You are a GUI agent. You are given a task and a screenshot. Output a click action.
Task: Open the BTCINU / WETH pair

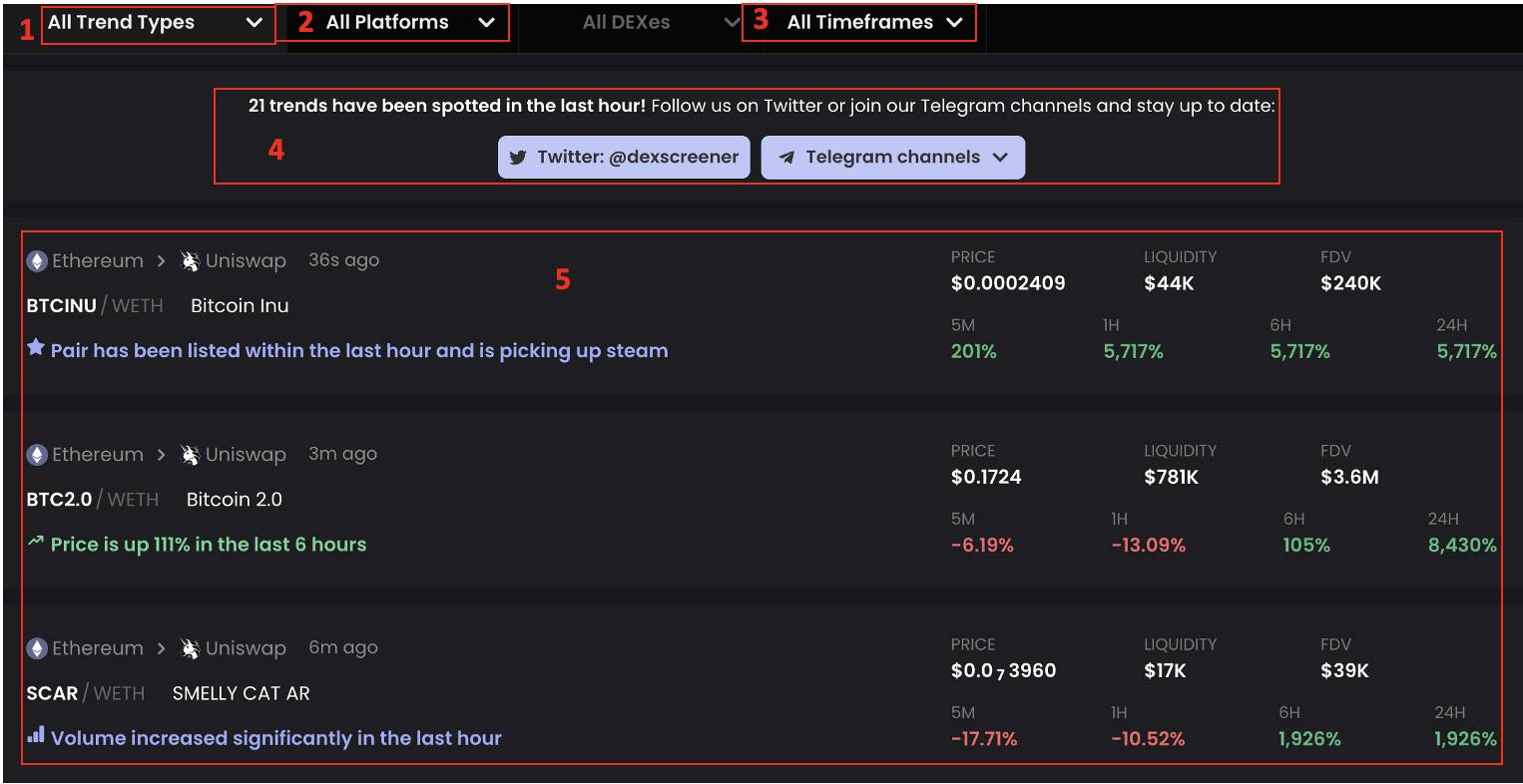click(x=95, y=306)
